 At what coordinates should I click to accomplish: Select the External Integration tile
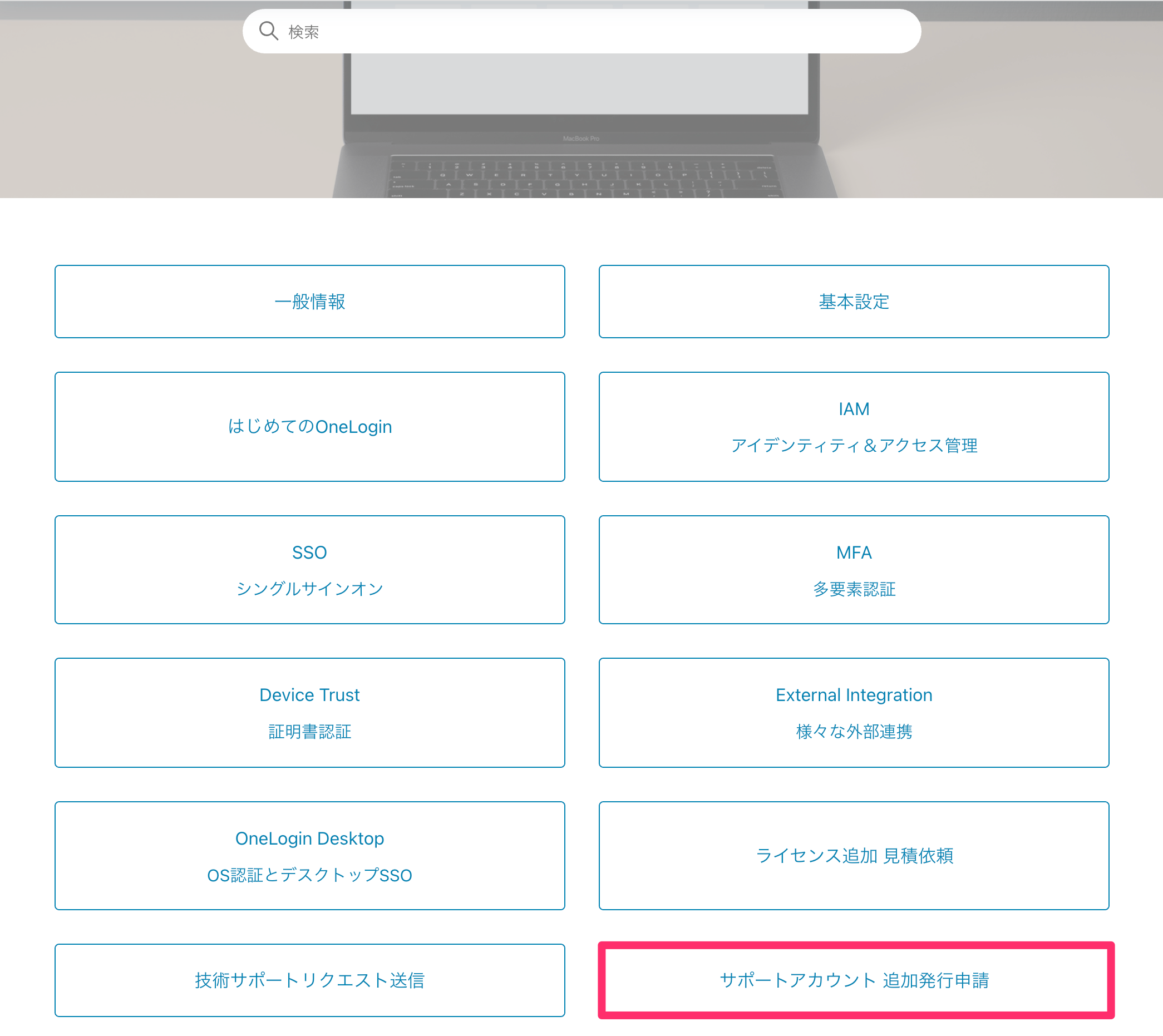coord(853,713)
